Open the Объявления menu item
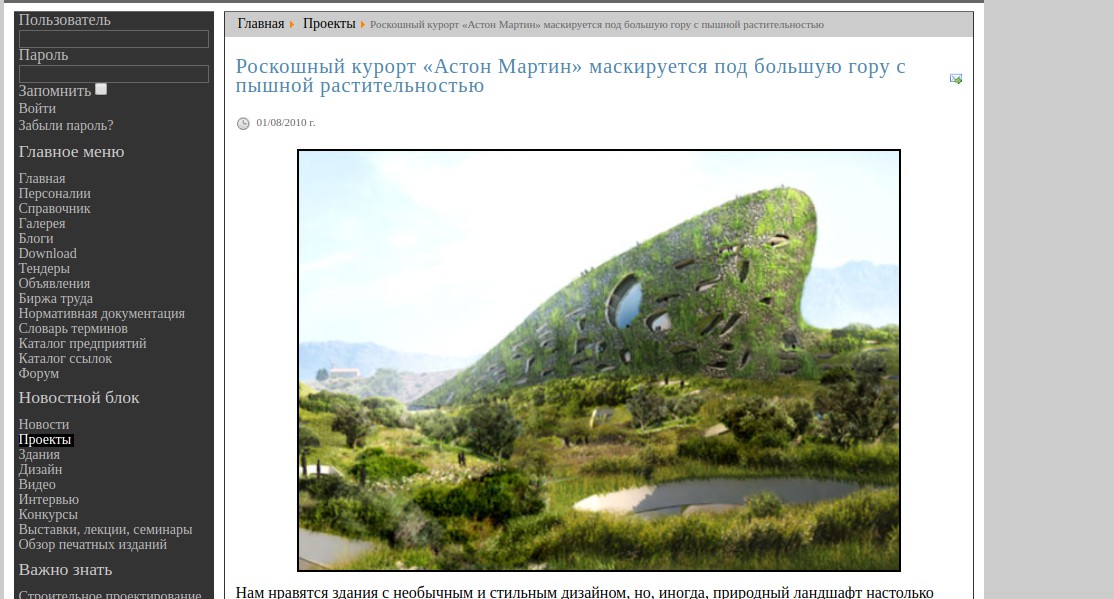Screen dimensions: 1114x599 point(54,284)
